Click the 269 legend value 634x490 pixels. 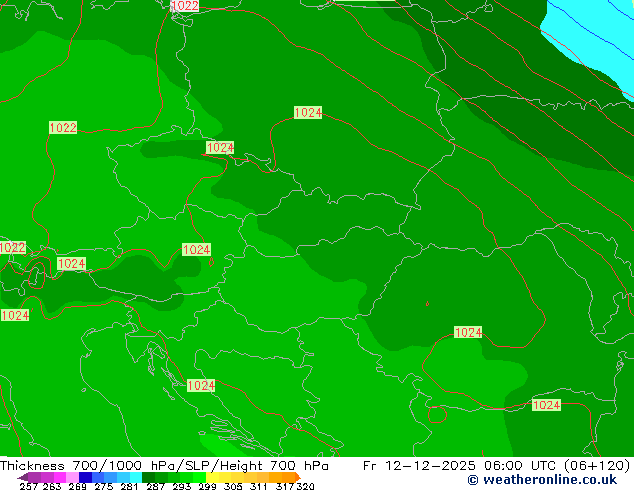tap(77, 486)
